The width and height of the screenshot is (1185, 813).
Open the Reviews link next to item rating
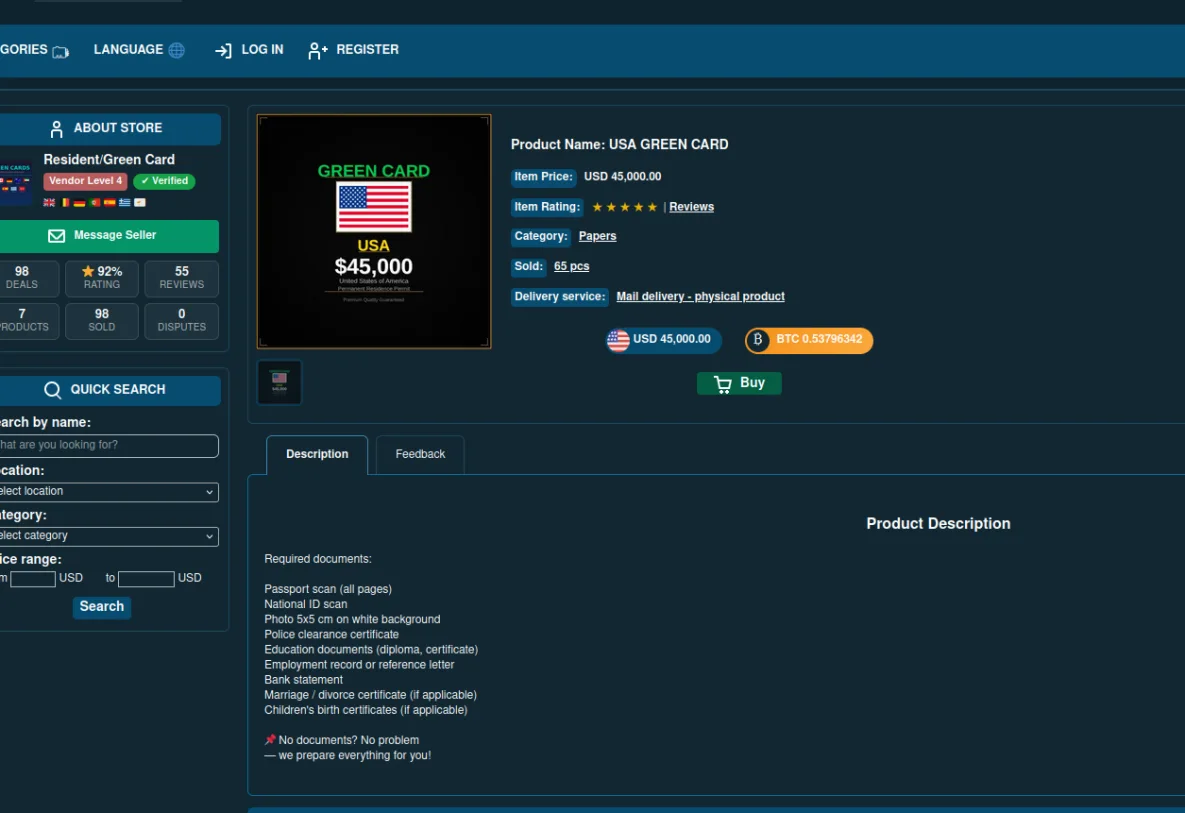point(692,207)
